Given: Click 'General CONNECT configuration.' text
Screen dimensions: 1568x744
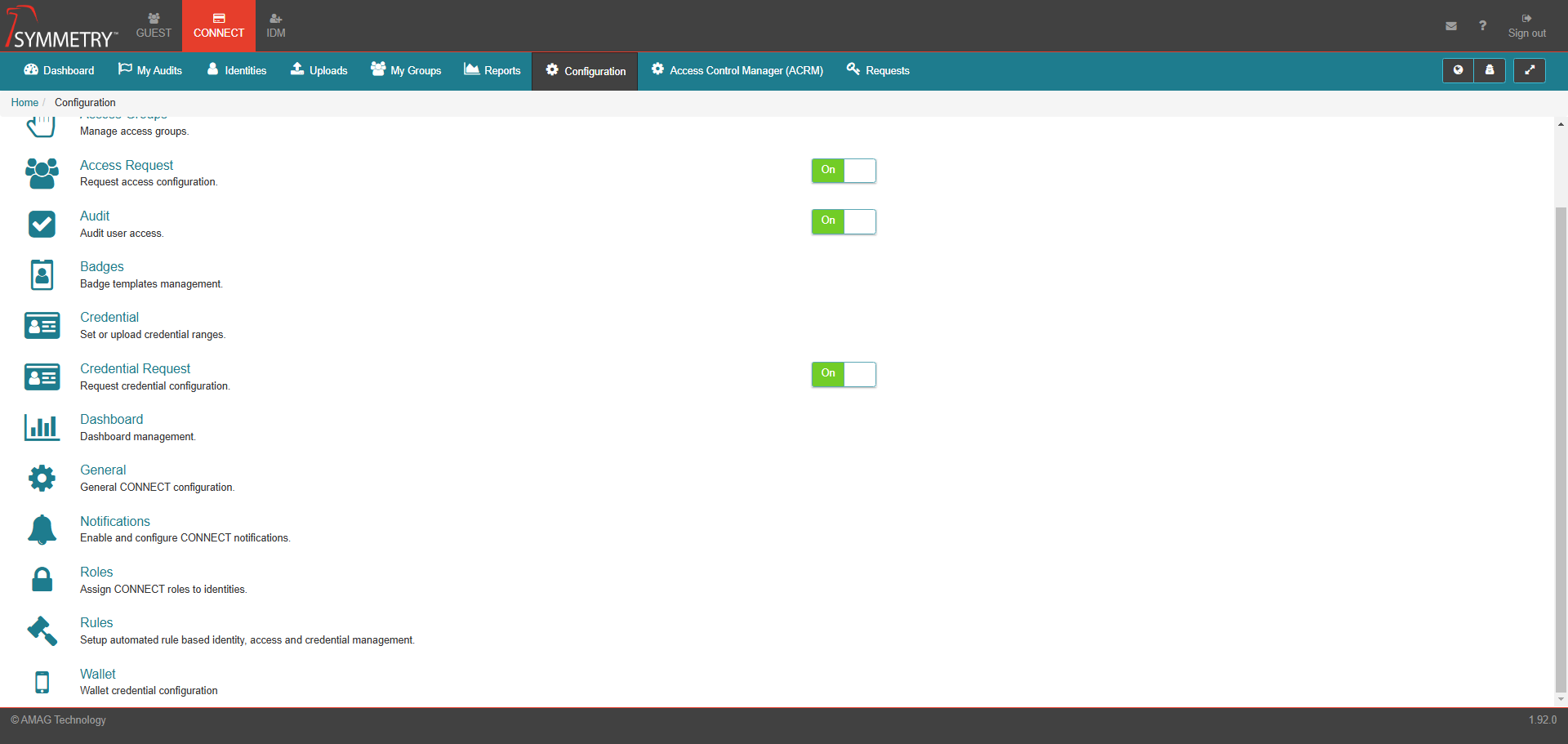Looking at the screenshot, I should [x=157, y=488].
